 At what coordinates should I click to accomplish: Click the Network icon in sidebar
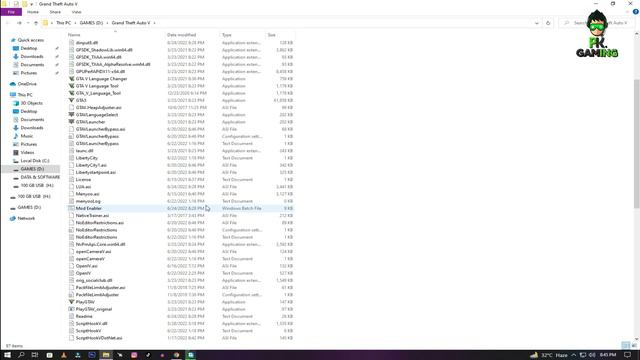click(x=13, y=218)
